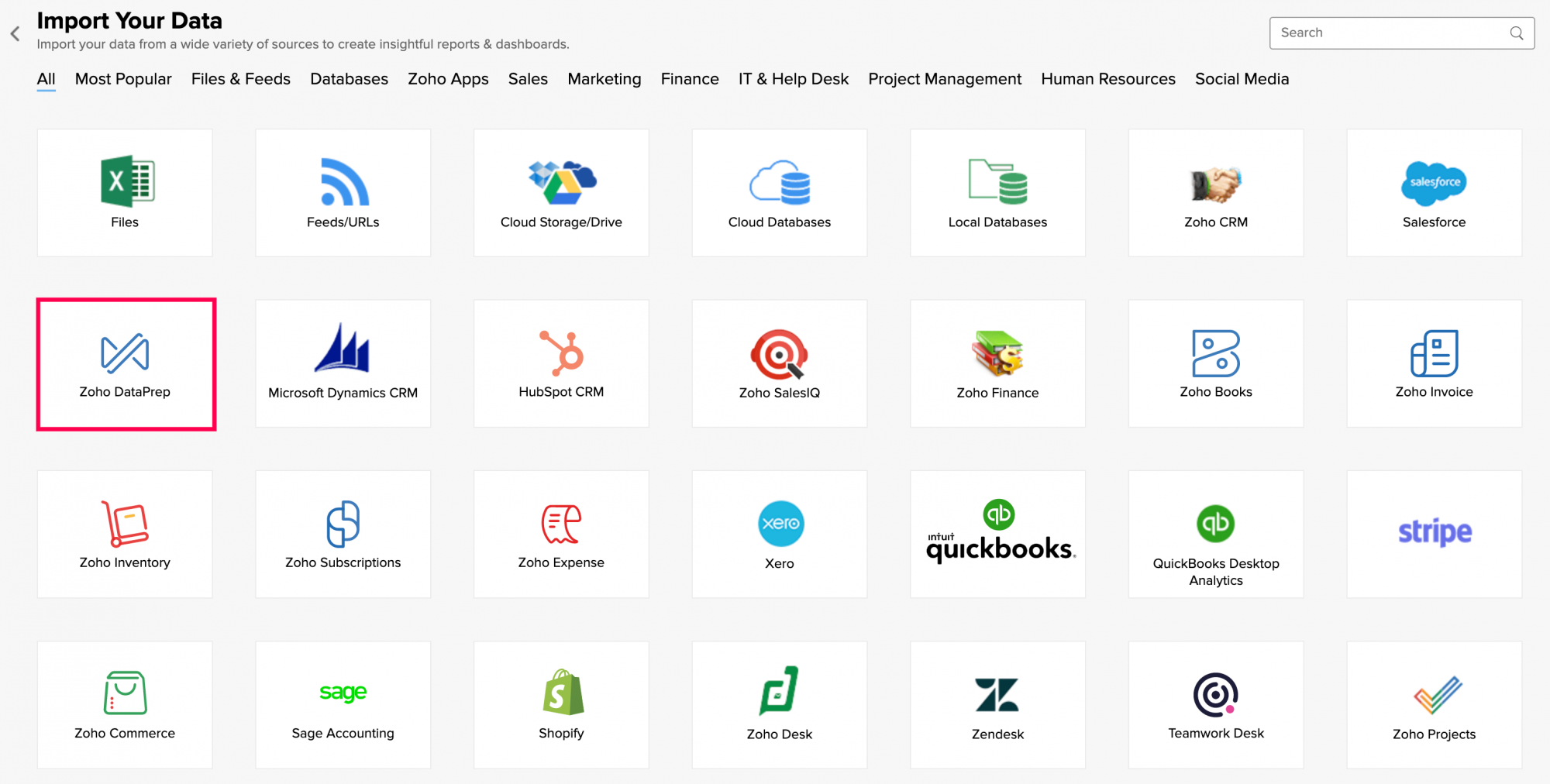Open the QuickBooks Desktop Analytics icon
Image resolution: width=1550 pixels, height=784 pixels.
(1216, 524)
